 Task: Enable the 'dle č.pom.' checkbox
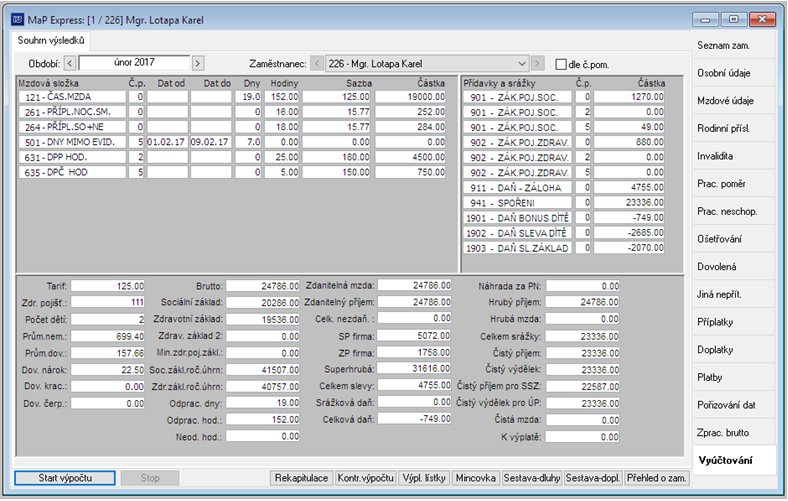click(x=561, y=64)
